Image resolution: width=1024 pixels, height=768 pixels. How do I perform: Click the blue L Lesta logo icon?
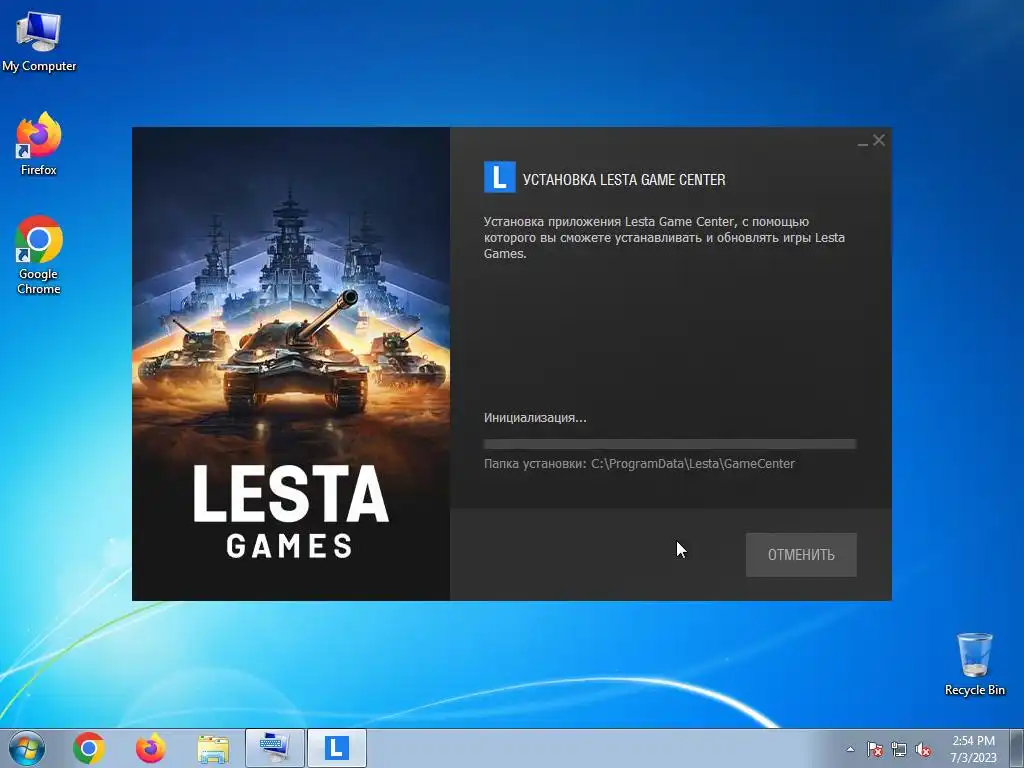click(500, 178)
